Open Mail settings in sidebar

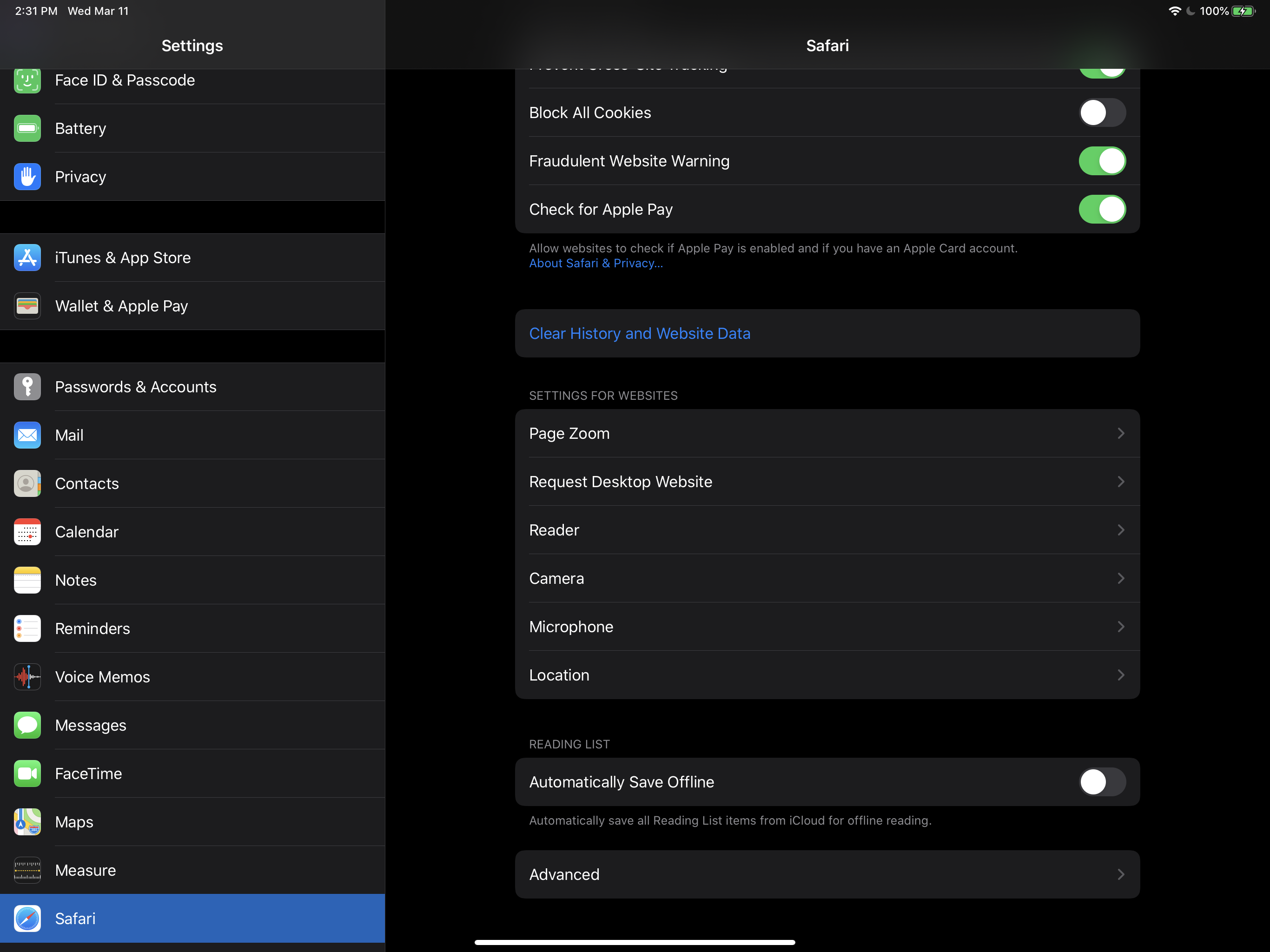click(192, 435)
